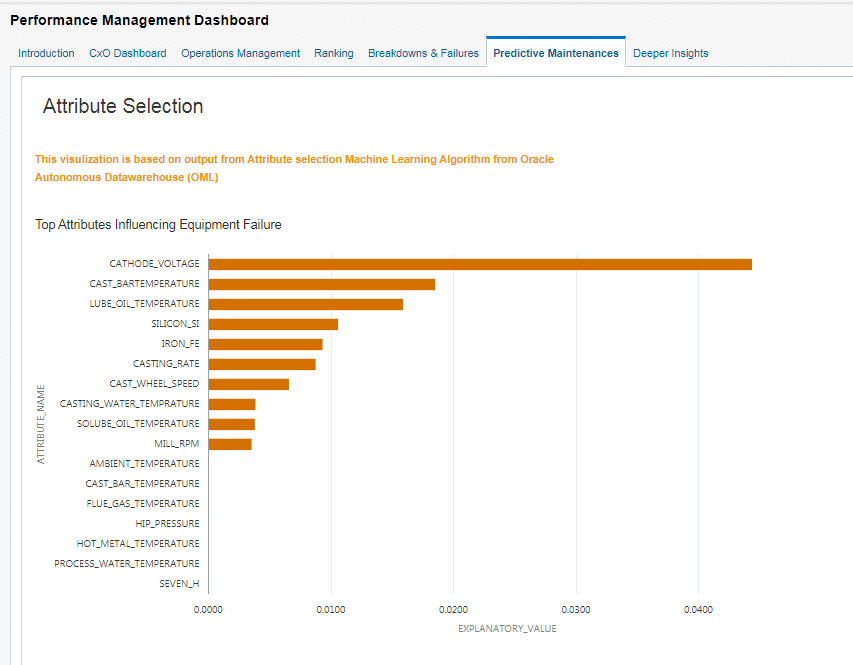Click the CAST_WHEEL_SPEED axis label

click(153, 383)
